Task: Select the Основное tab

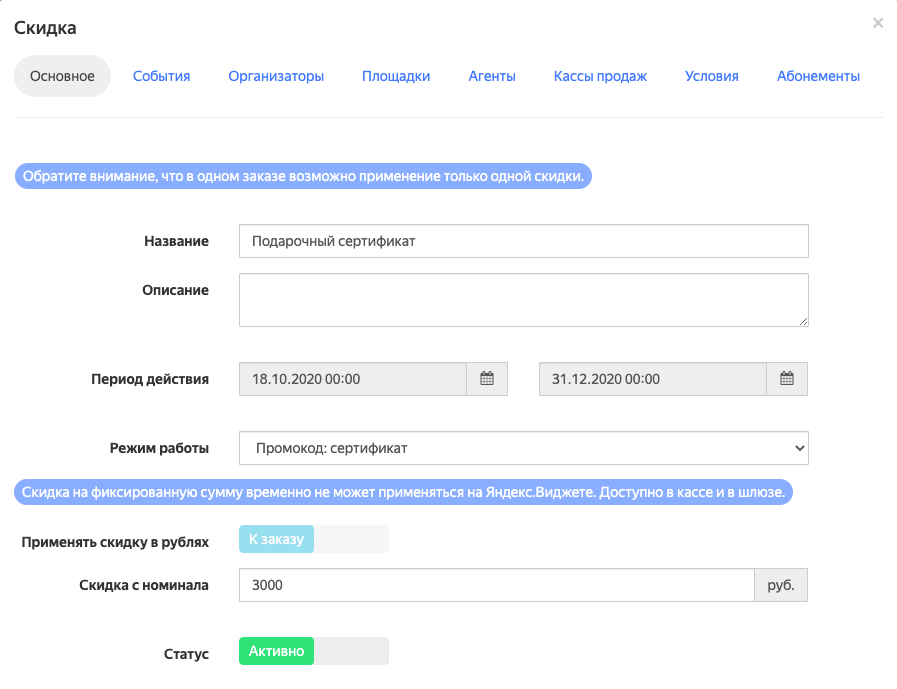Action: point(62,76)
